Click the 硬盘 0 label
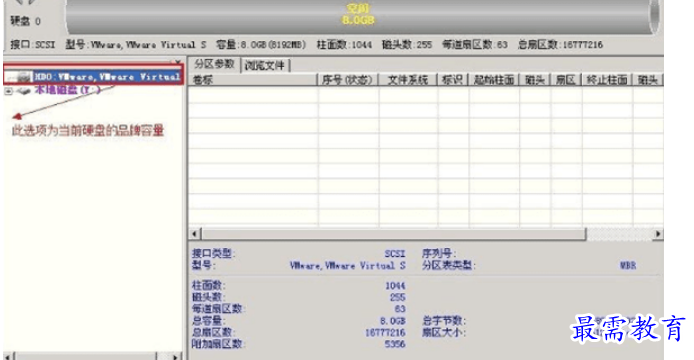The image size is (694, 360). click(26, 21)
